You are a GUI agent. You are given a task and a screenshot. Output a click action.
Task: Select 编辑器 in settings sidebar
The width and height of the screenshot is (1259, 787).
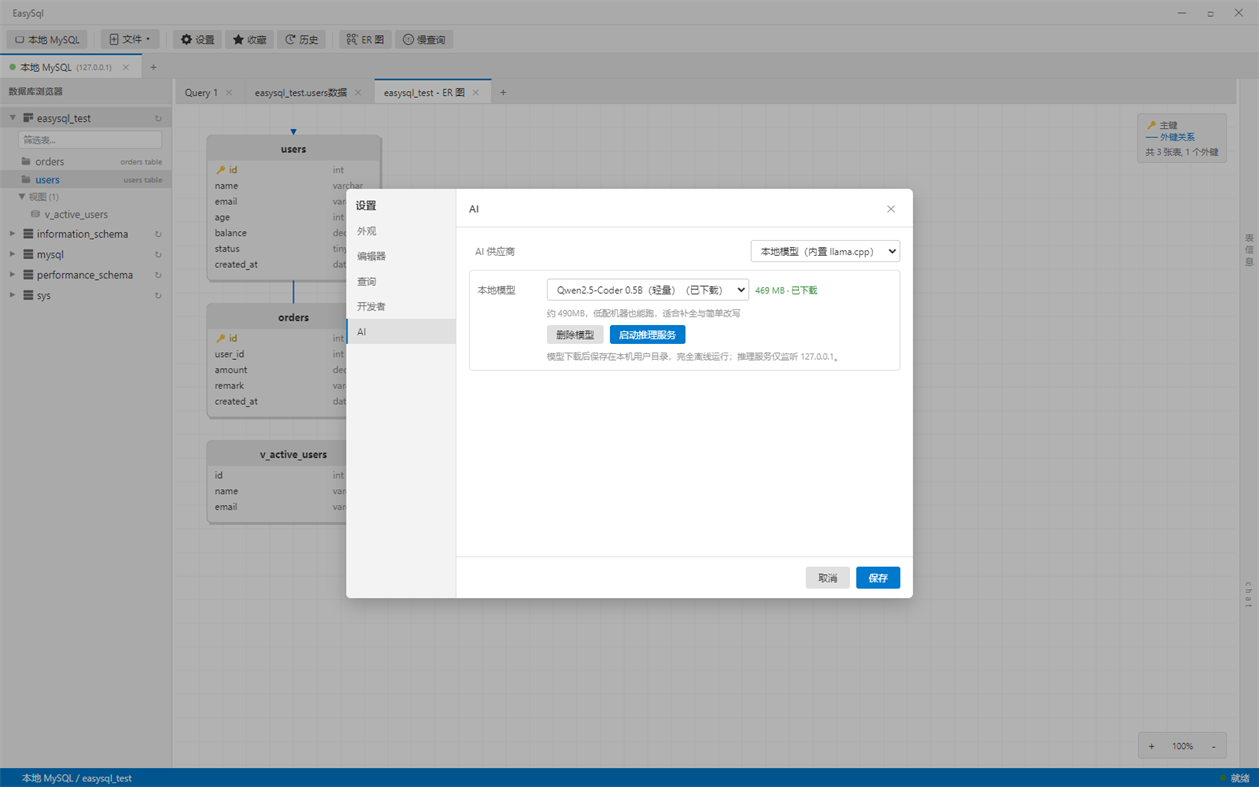click(x=401, y=256)
